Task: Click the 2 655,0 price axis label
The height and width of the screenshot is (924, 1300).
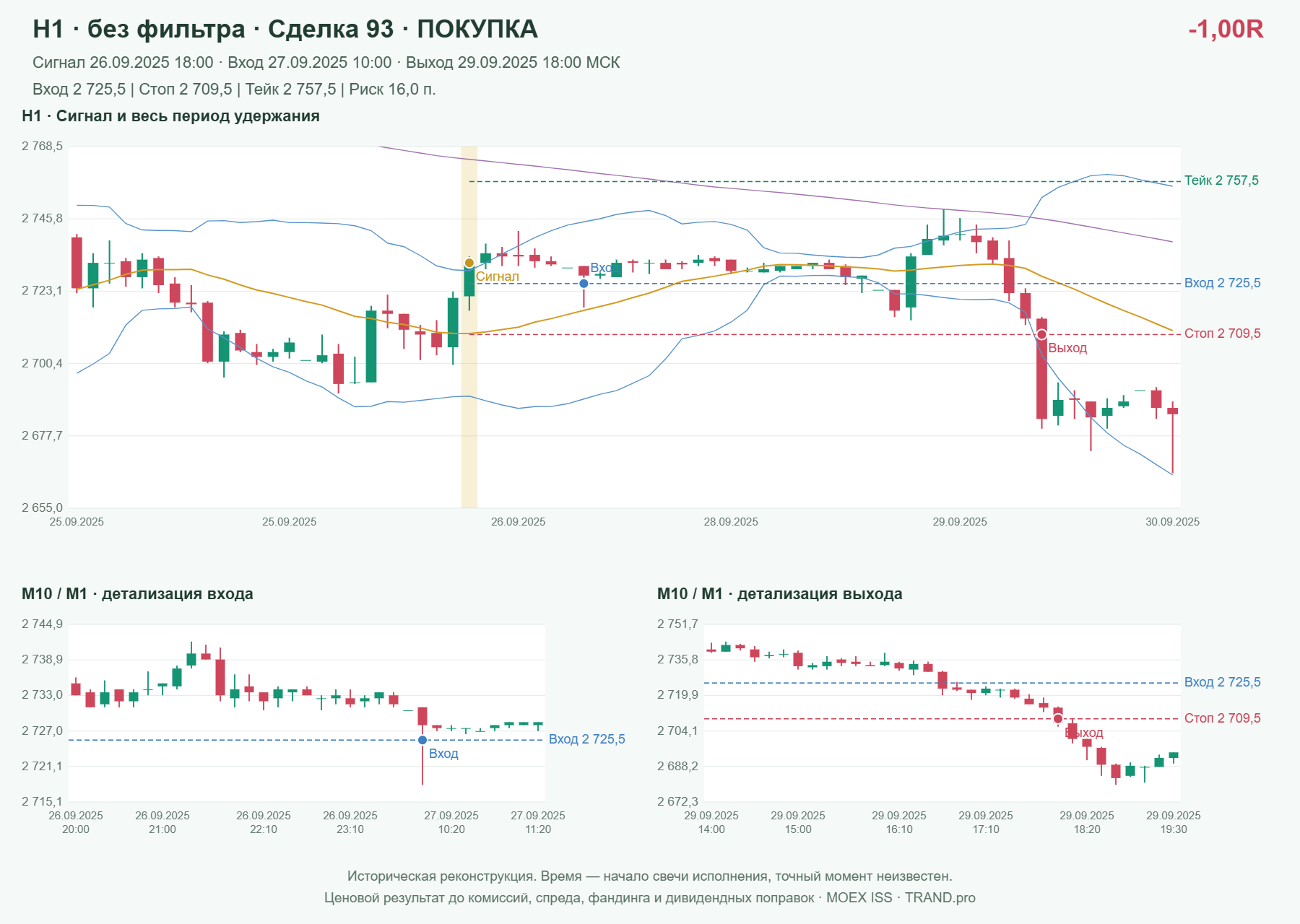Action: (x=42, y=507)
